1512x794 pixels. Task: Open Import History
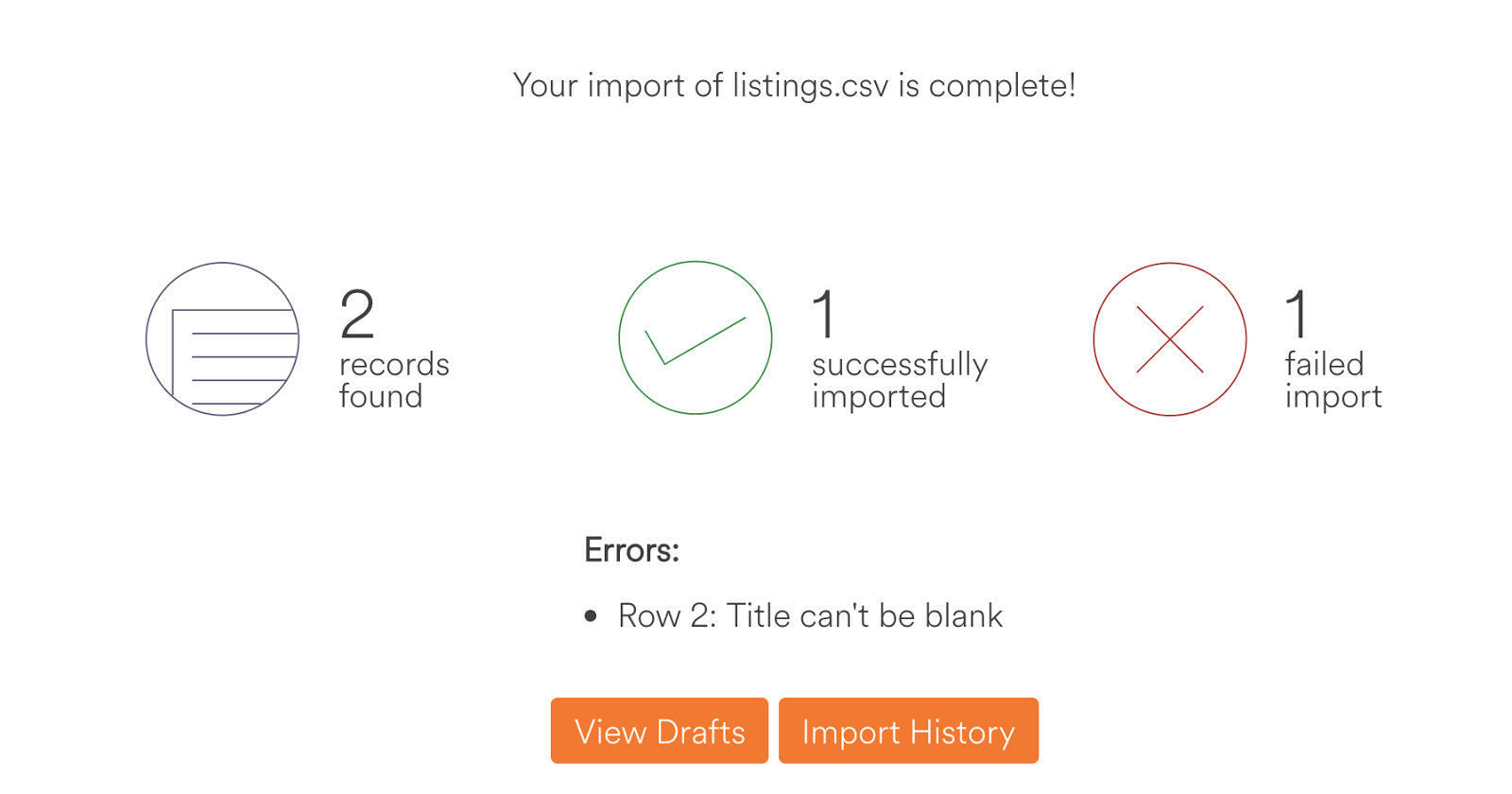point(908,731)
